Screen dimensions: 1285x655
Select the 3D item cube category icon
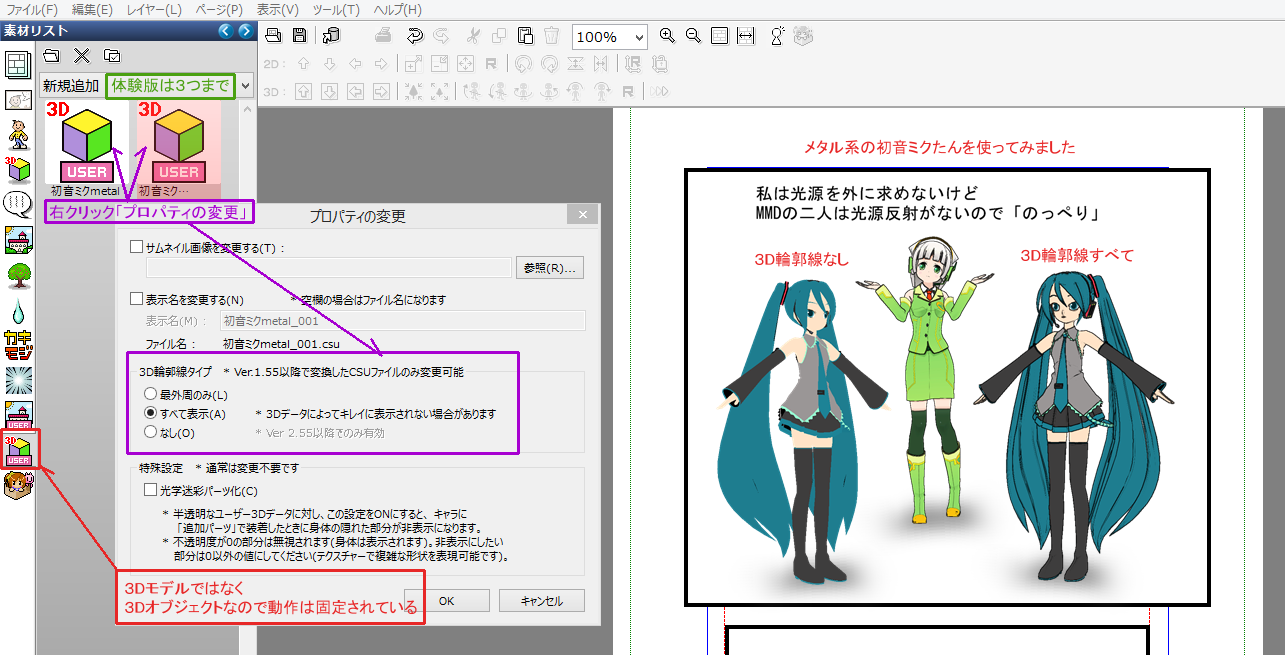click(x=18, y=170)
